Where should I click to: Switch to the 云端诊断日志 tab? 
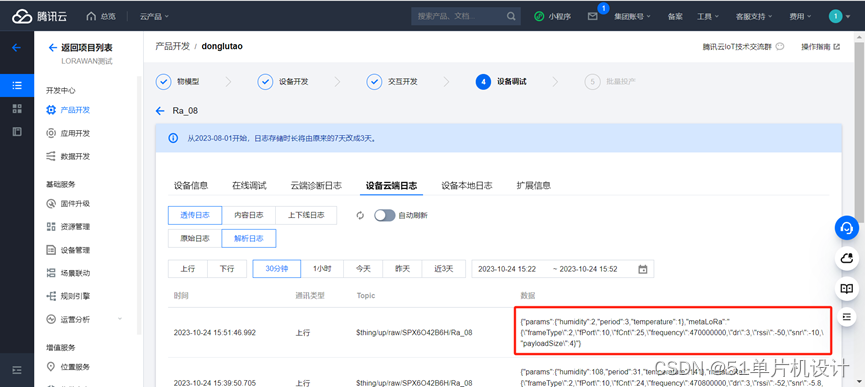(x=316, y=185)
